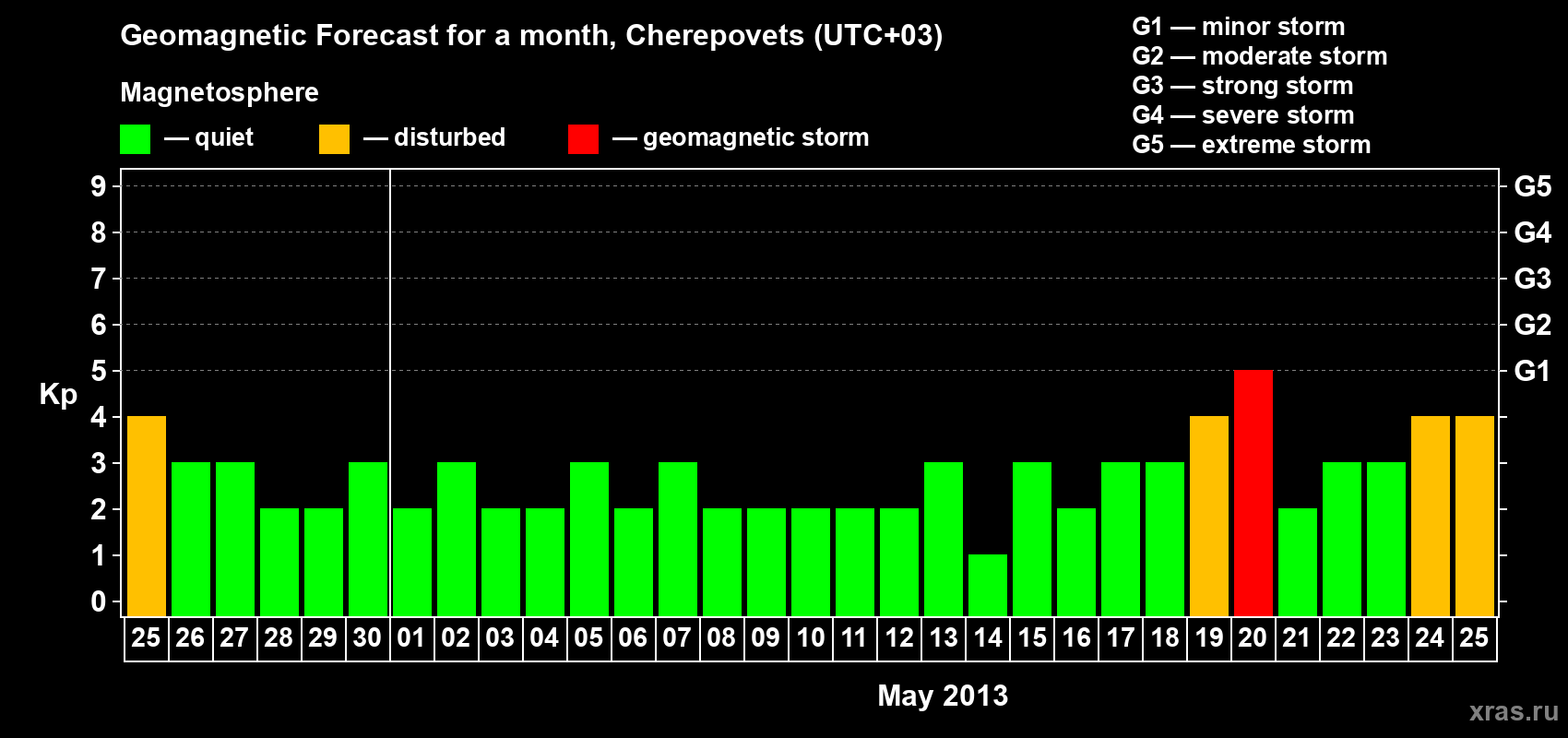
Task: Click date label 20 on the x-axis
Action: point(1253,638)
